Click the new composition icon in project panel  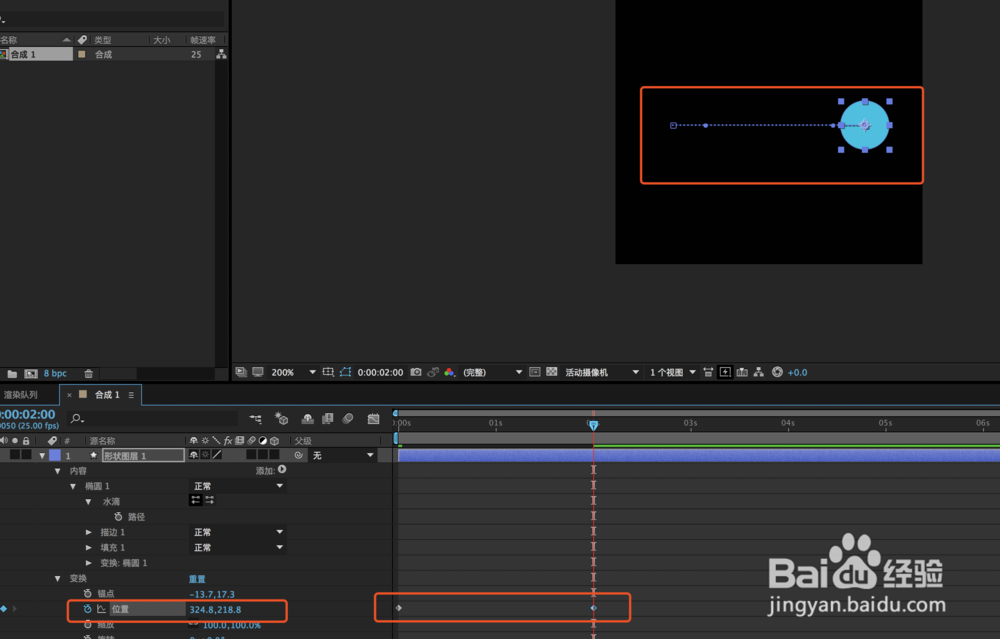(x=31, y=374)
